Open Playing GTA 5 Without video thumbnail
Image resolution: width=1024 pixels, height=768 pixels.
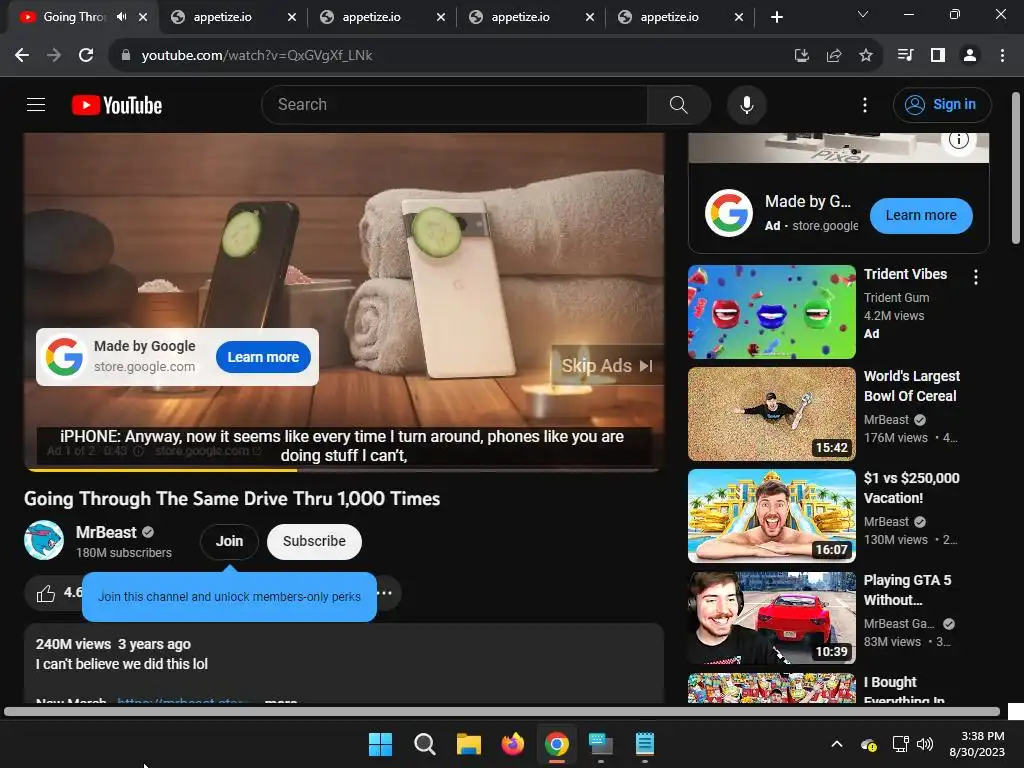click(771, 618)
